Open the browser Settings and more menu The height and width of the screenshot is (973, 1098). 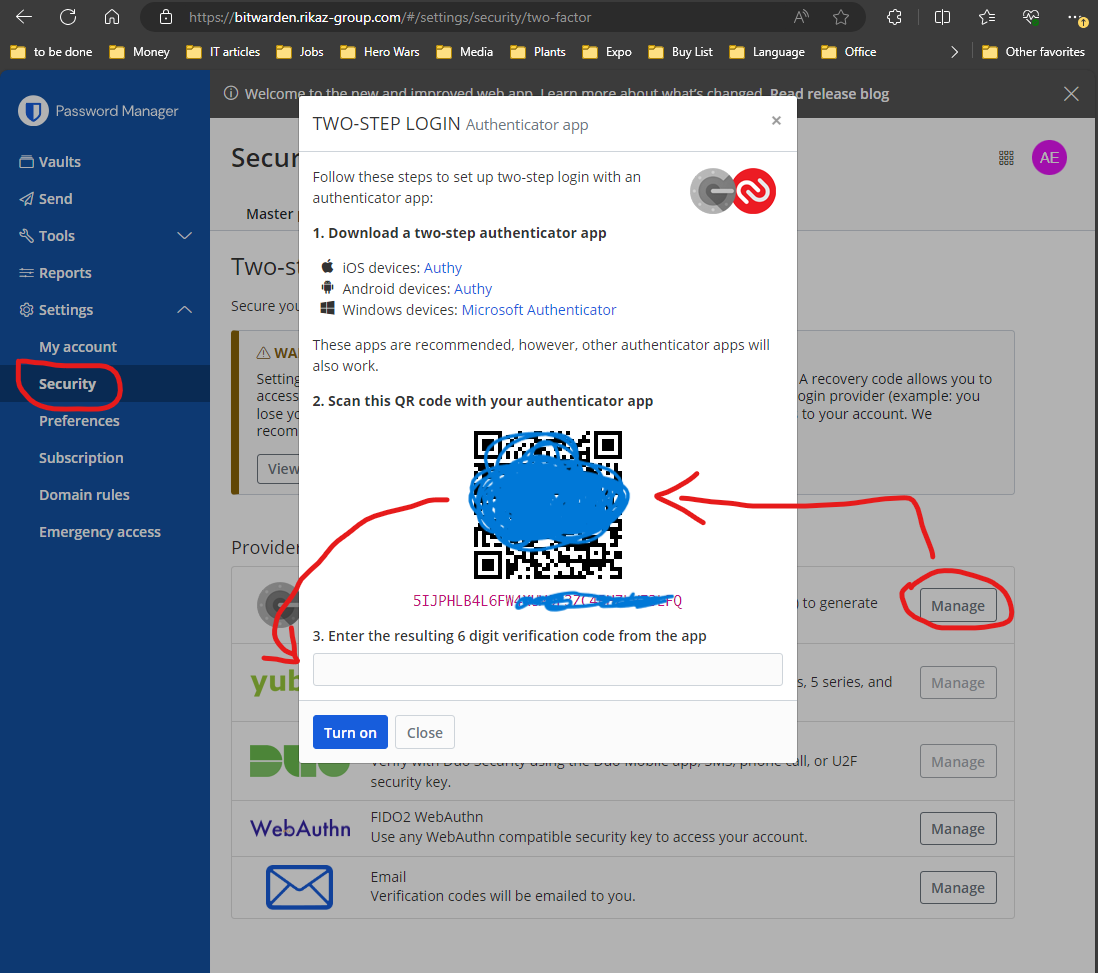[1077, 17]
